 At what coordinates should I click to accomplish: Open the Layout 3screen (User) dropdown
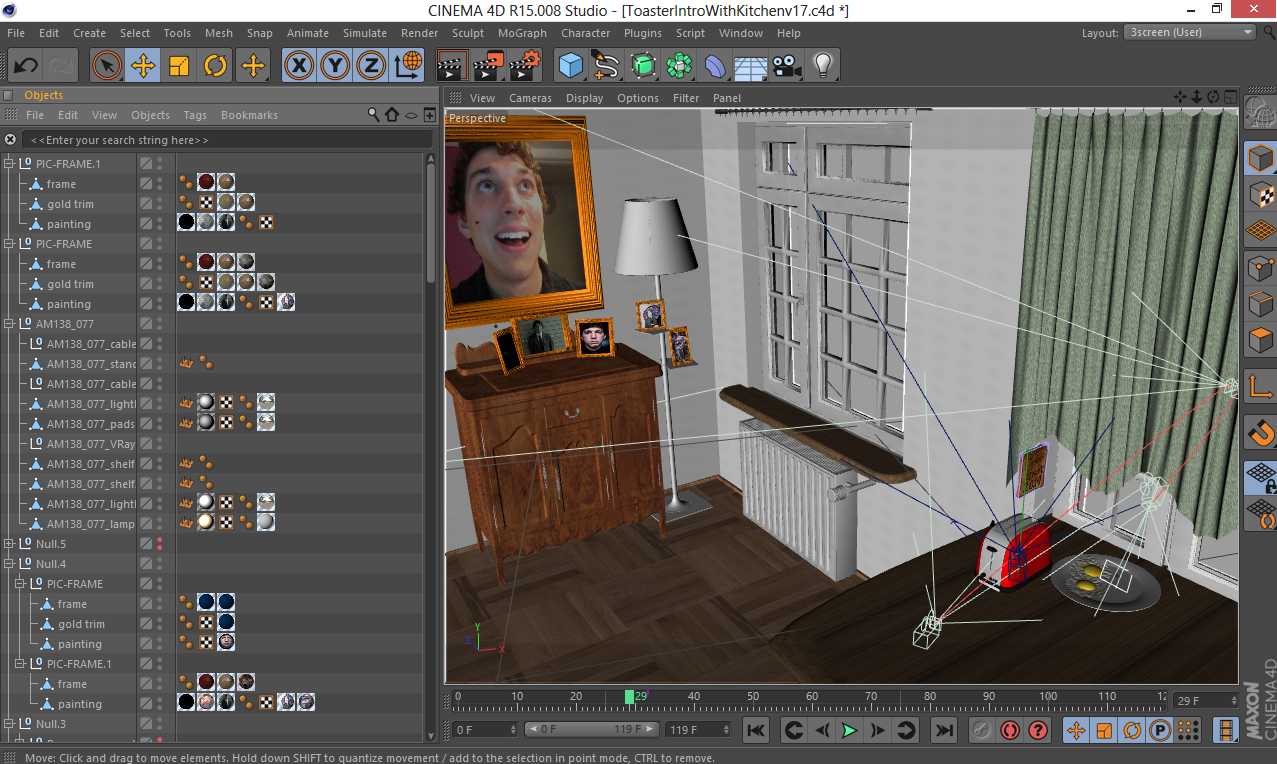(x=1190, y=32)
